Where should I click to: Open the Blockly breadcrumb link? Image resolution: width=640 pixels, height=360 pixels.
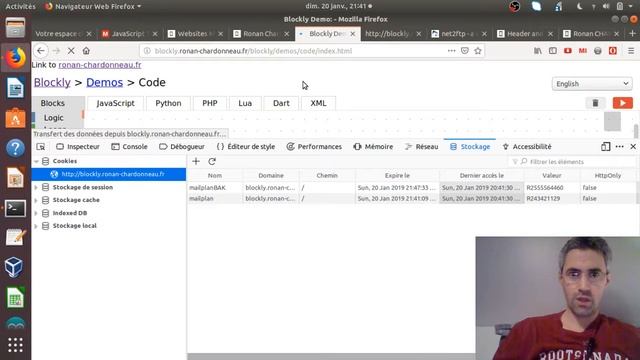[52, 82]
